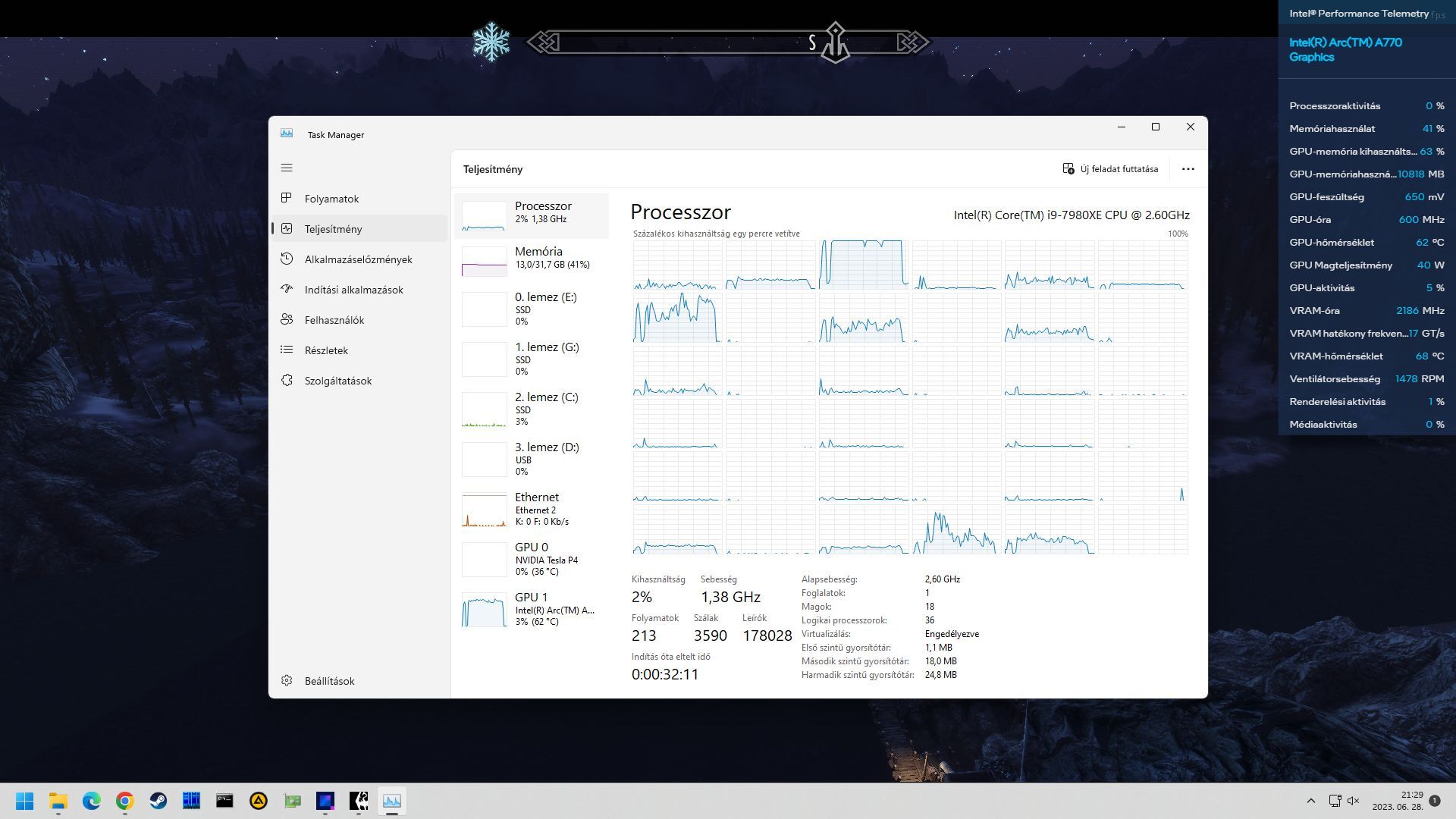Image resolution: width=1456 pixels, height=819 pixels.
Task: Select Ethernet performance item
Action: coord(531,510)
